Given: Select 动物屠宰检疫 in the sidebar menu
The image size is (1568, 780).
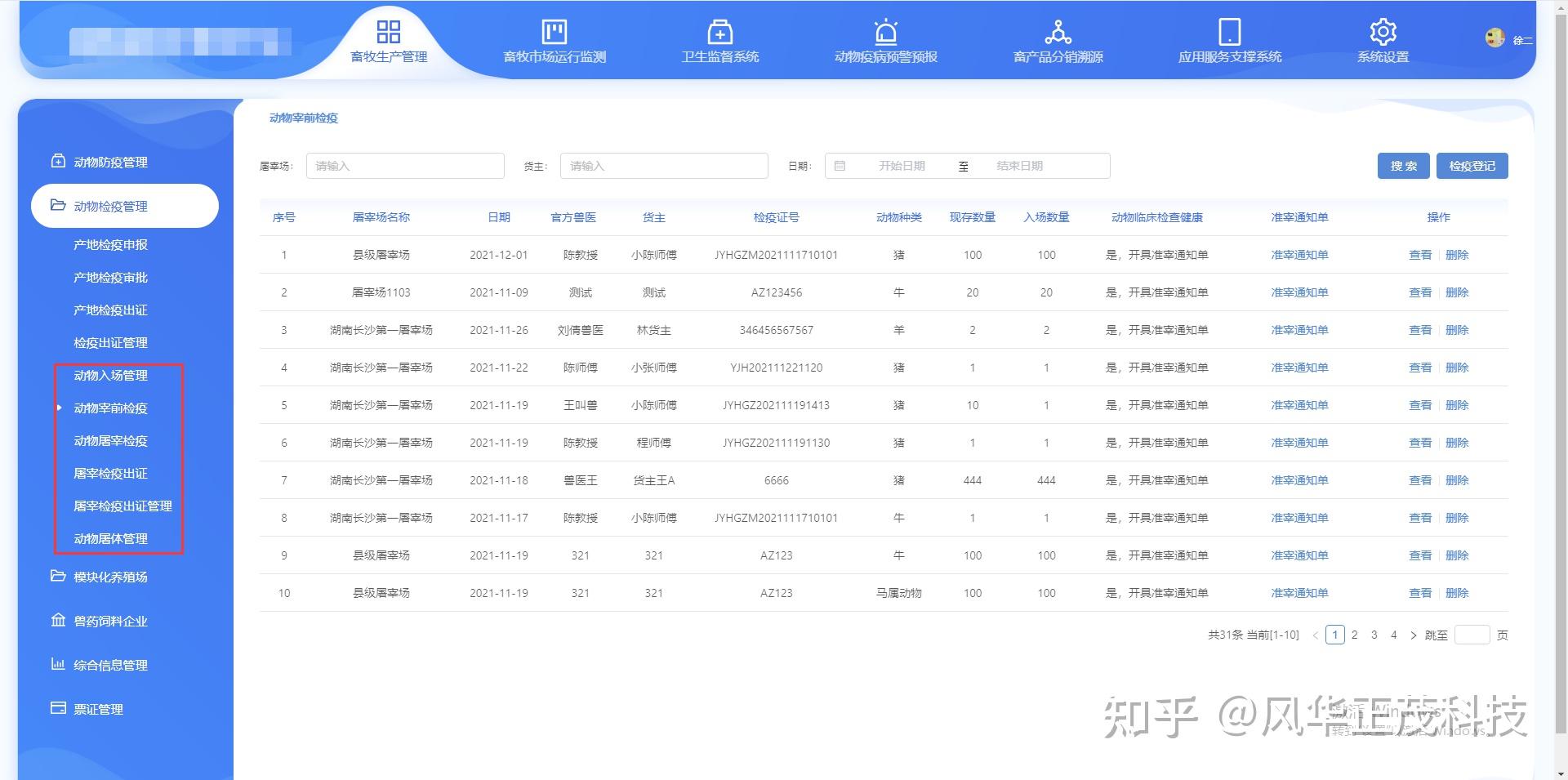Looking at the screenshot, I should [x=109, y=441].
